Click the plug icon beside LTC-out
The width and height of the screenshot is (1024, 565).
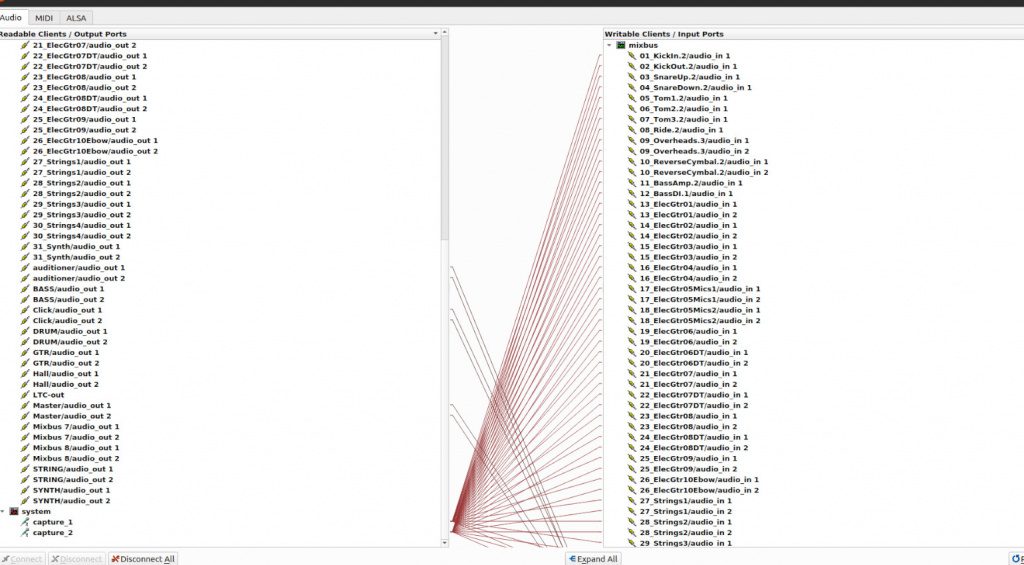tap(25, 395)
